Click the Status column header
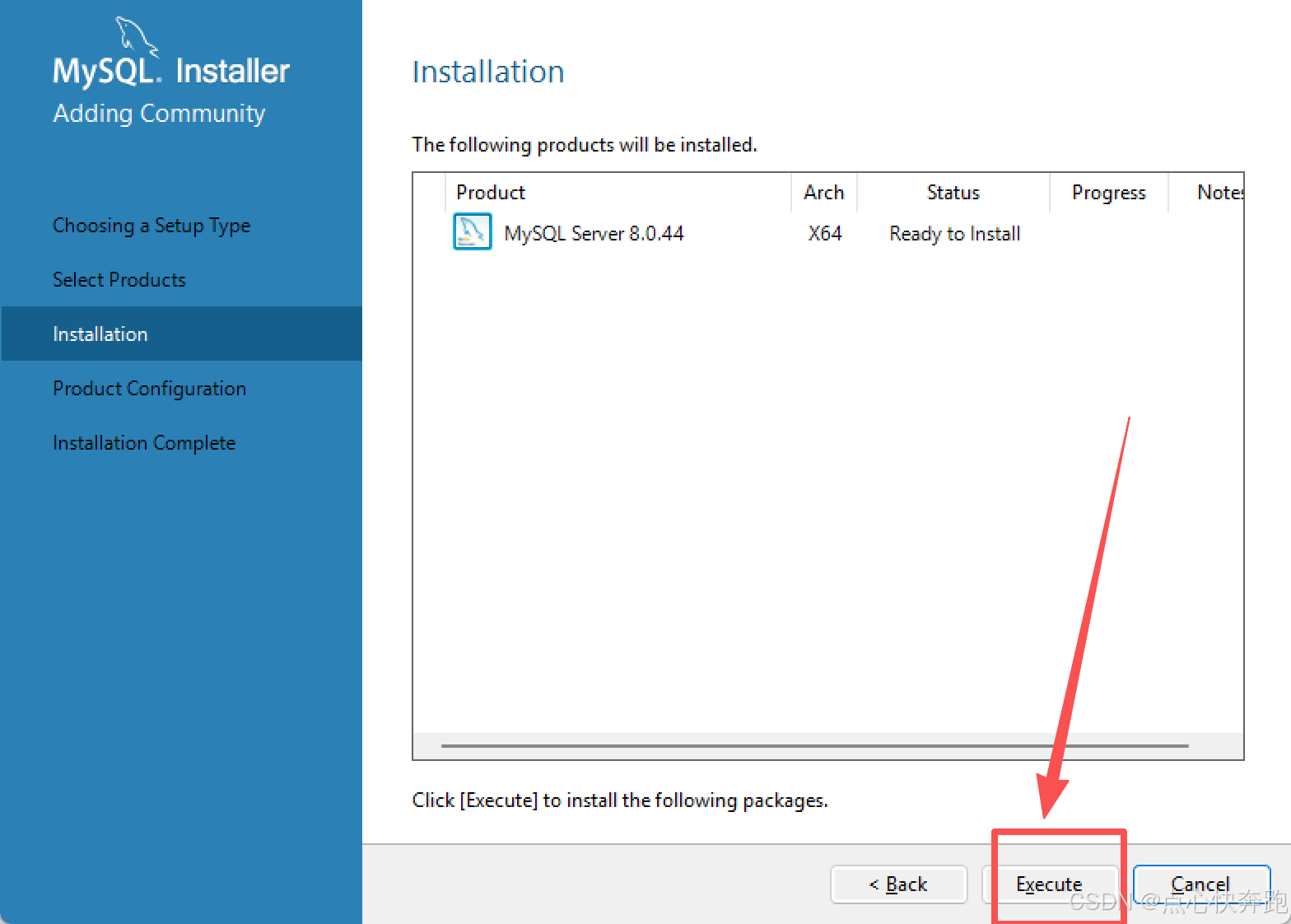This screenshot has width=1291, height=924. pos(953,193)
